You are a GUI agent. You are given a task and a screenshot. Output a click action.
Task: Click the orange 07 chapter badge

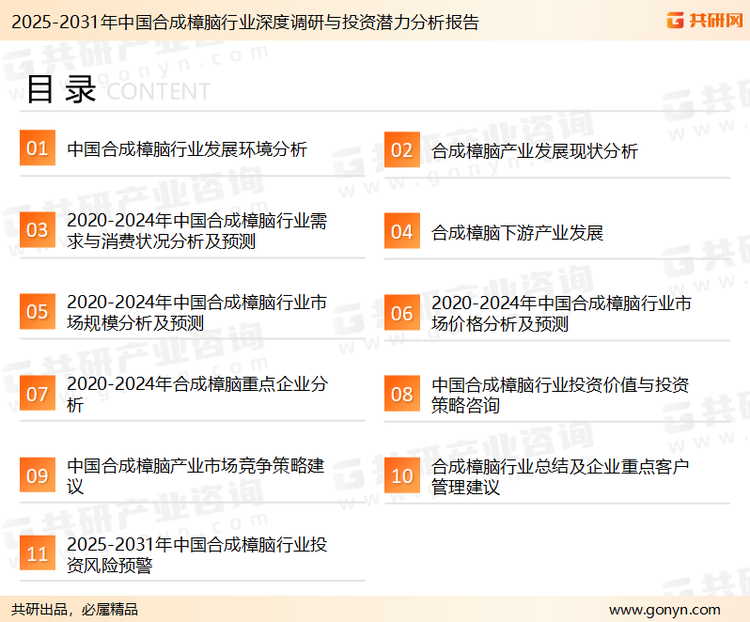[37, 393]
